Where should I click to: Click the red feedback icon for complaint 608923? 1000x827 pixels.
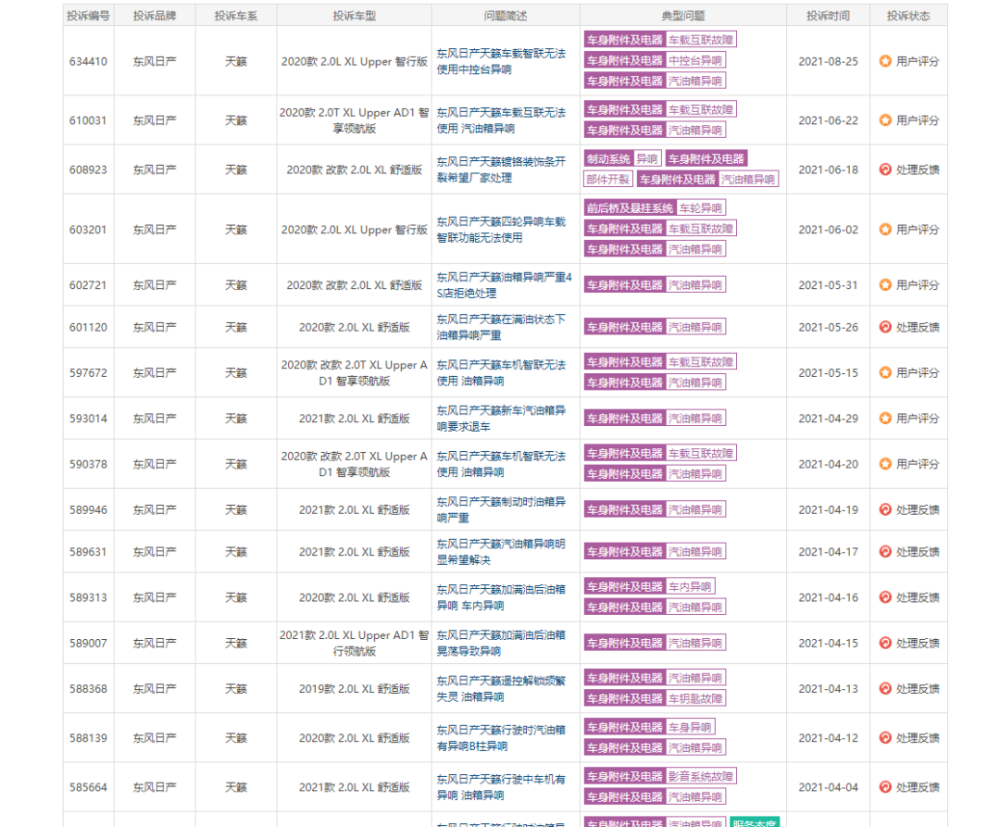pos(885,170)
